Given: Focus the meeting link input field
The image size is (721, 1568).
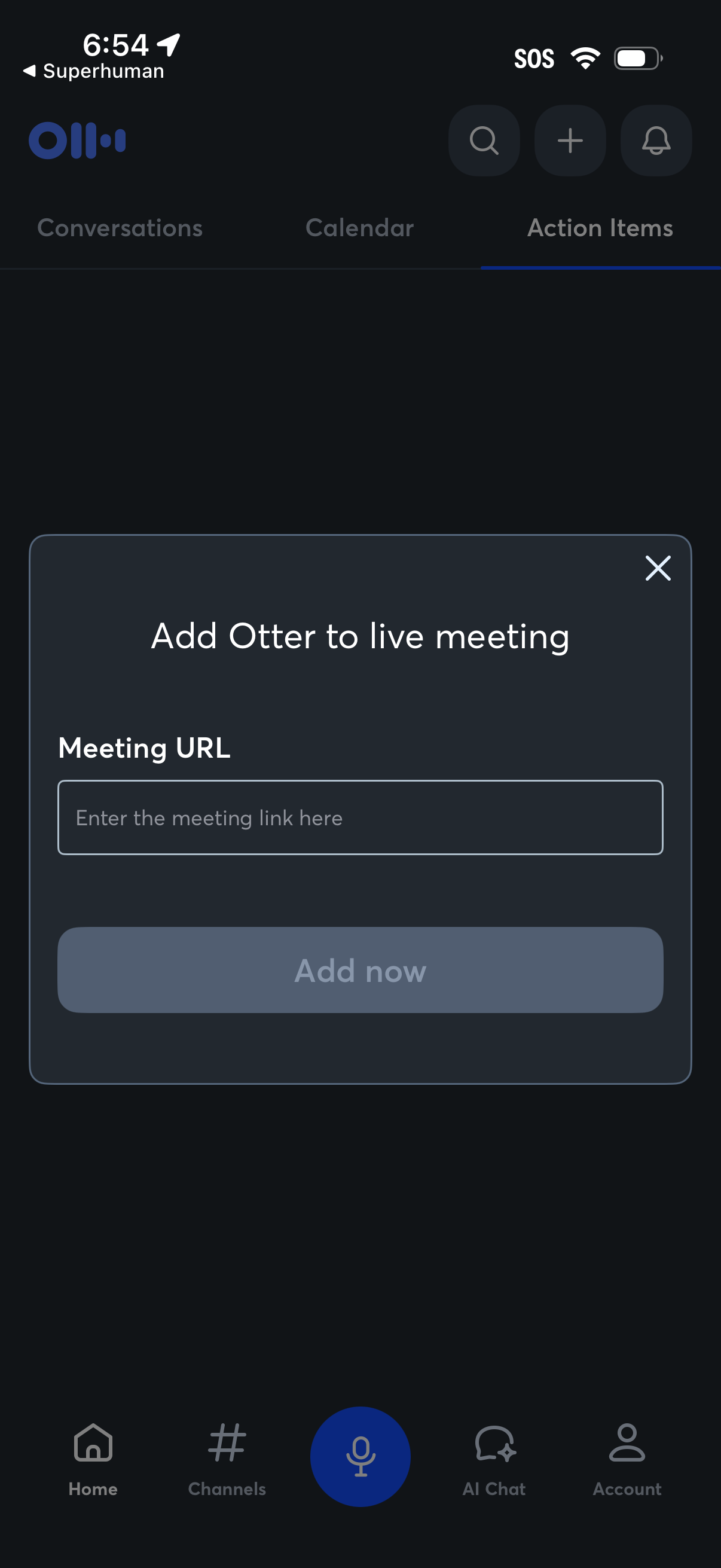Looking at the screenshot, I should coord(360,817).
